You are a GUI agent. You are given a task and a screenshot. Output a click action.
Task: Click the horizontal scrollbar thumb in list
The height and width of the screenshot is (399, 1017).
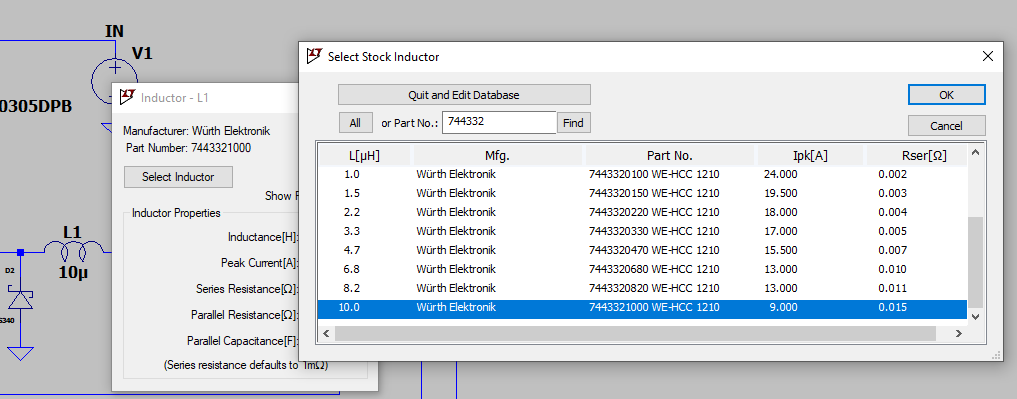click(636, 333)
